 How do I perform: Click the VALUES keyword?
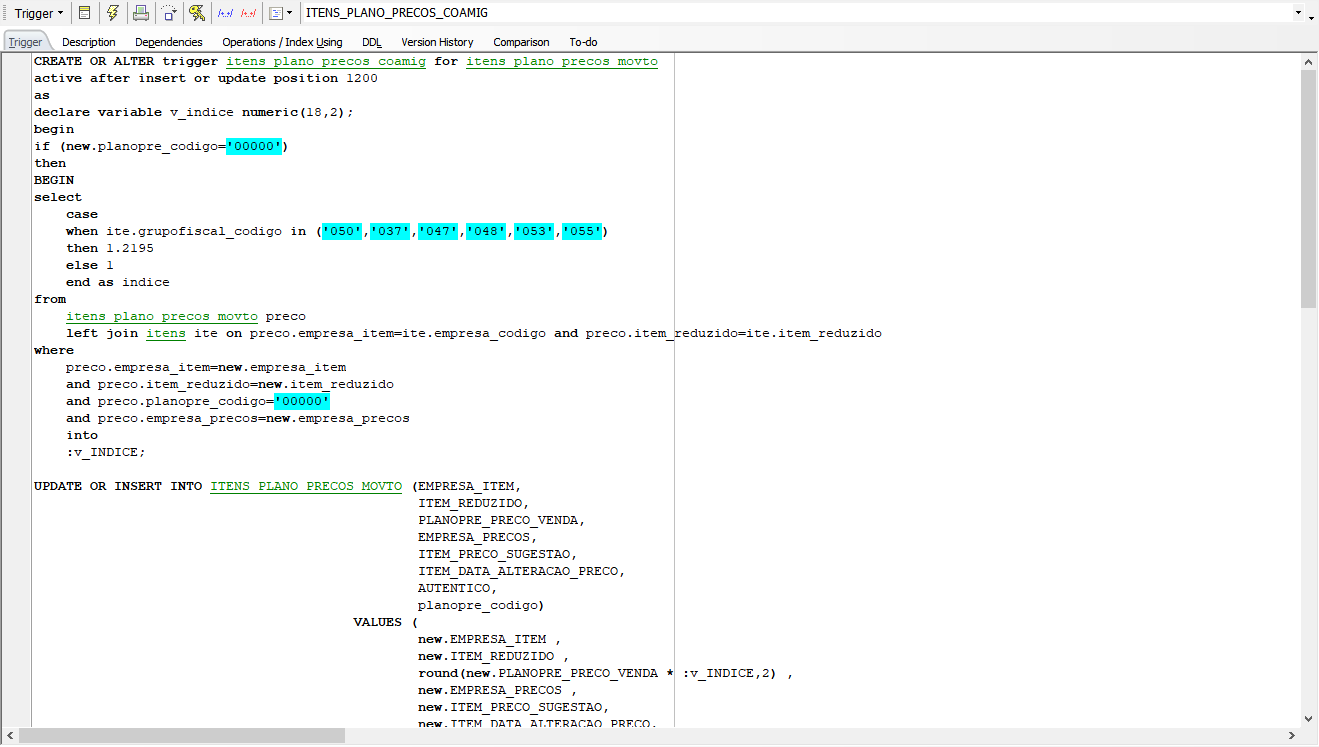378,622
